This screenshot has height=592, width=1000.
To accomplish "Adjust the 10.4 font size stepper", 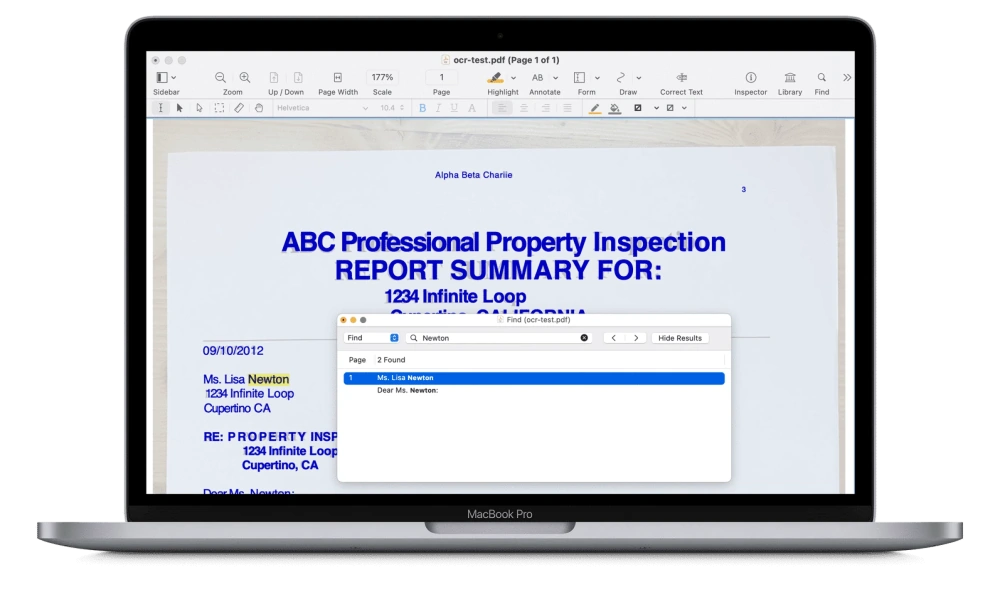I will tap(402, 108).
